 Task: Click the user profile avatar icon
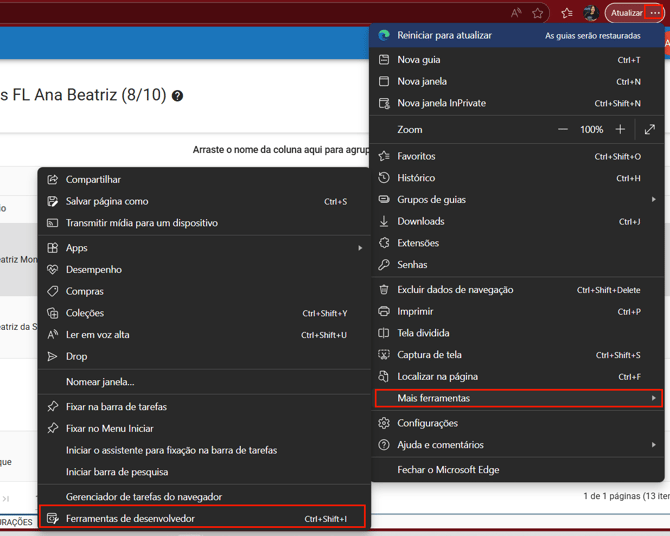pyautogui.click(x=591, y=13)
